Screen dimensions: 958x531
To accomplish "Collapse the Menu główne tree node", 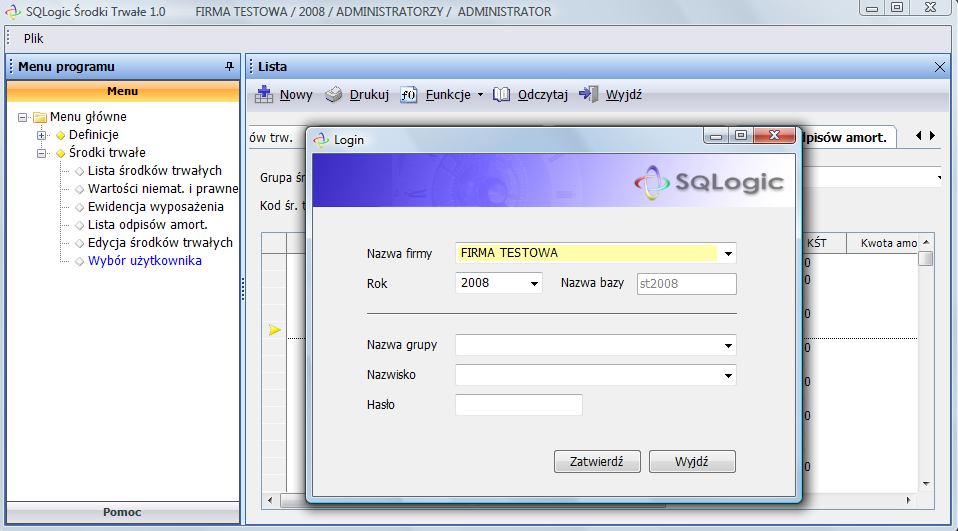I will [23, 117].
